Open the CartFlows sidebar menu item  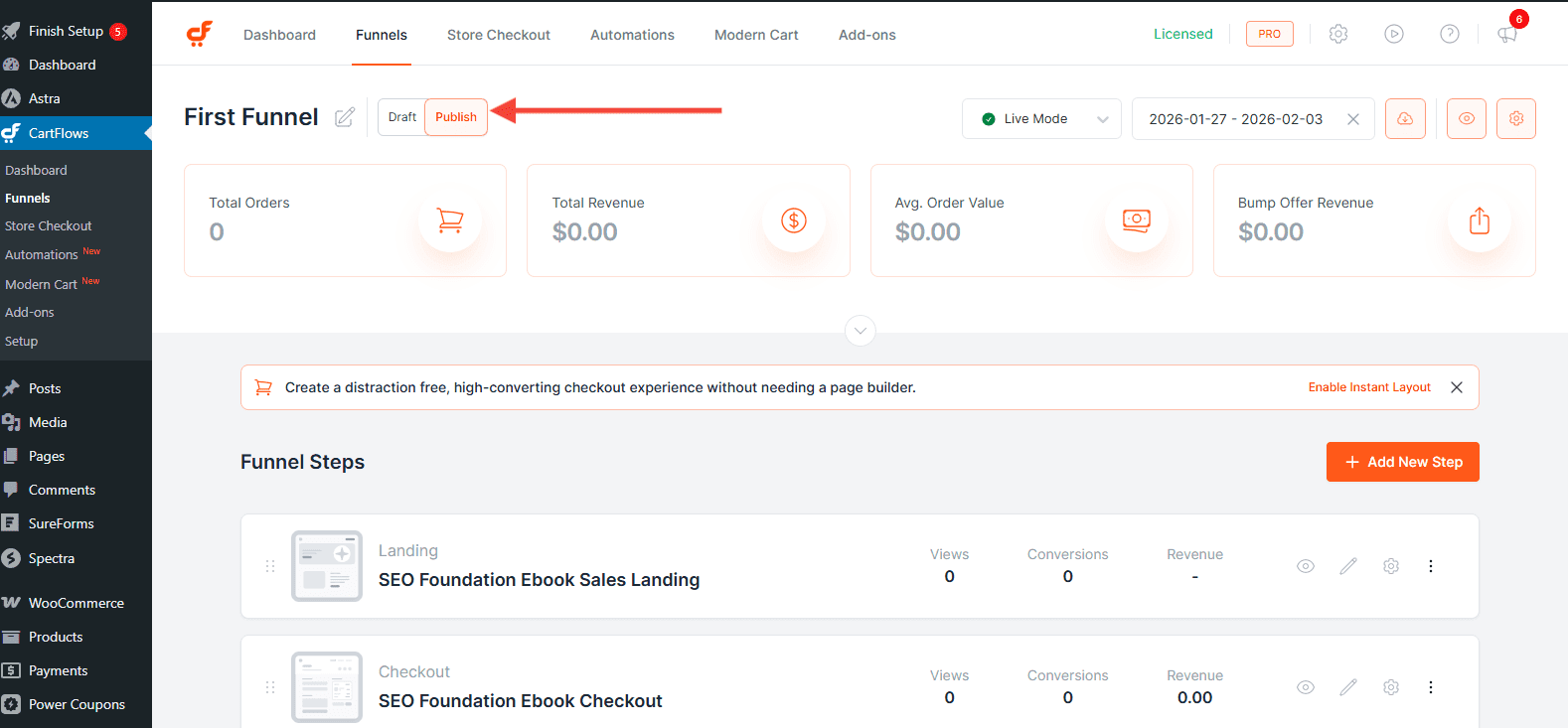pyautogui.click(x=76, y=133)
